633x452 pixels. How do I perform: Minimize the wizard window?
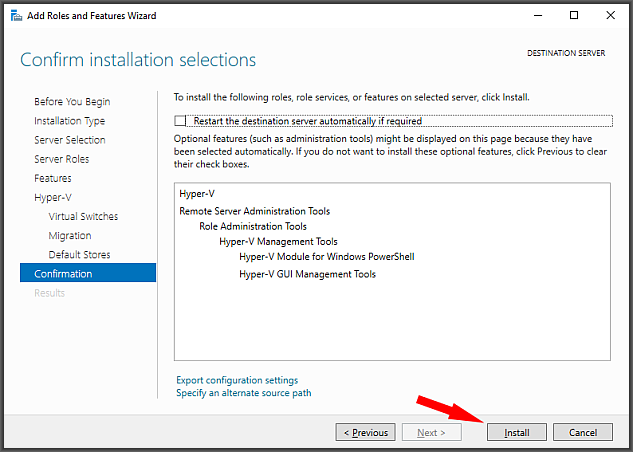(538, 16)
